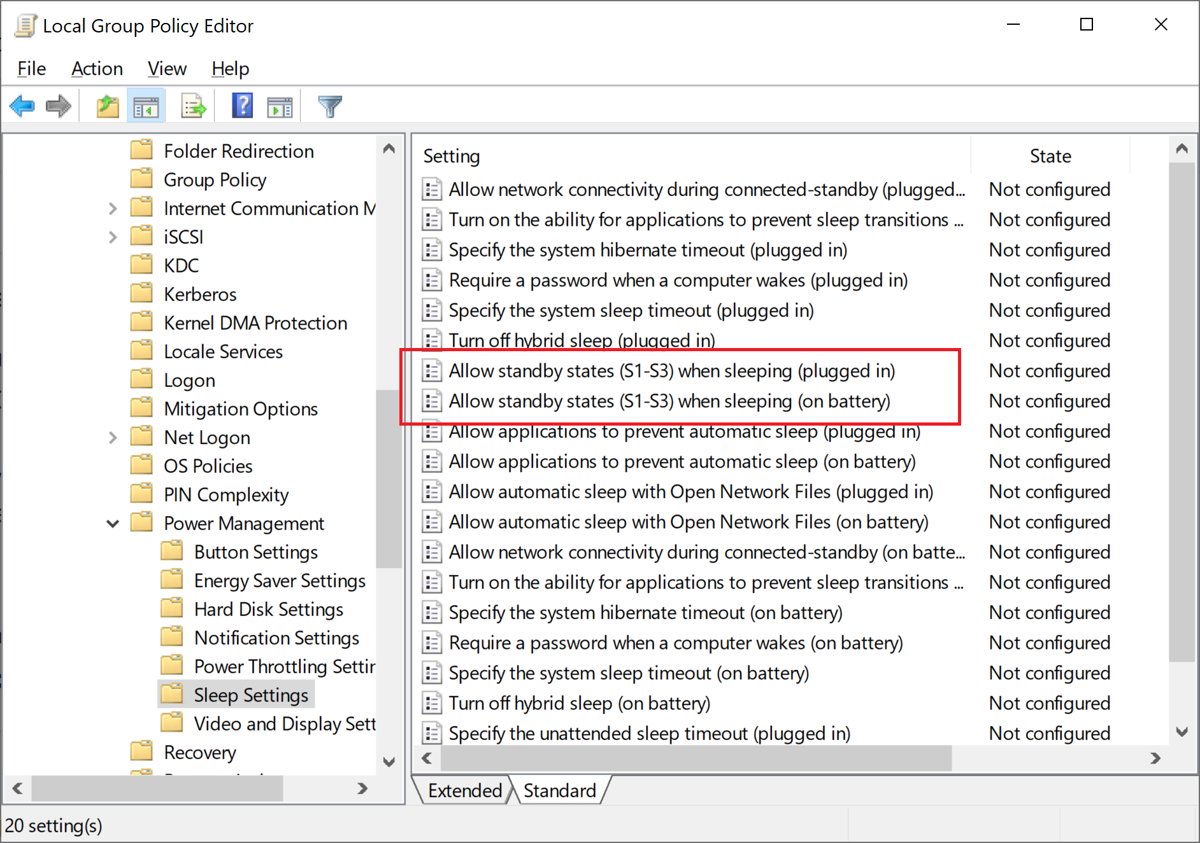Select Sleep Settings tree item
1200x843 pixels.
251,695
